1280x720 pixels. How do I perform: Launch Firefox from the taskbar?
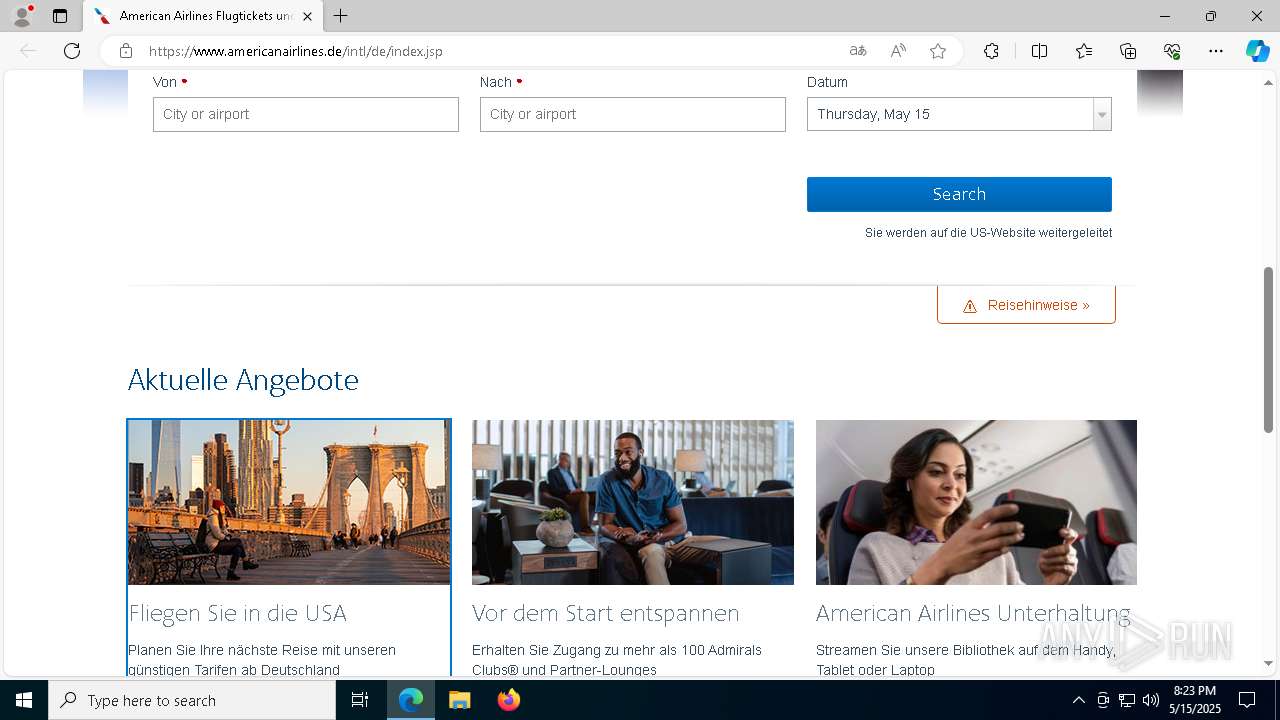pos(509,700)
